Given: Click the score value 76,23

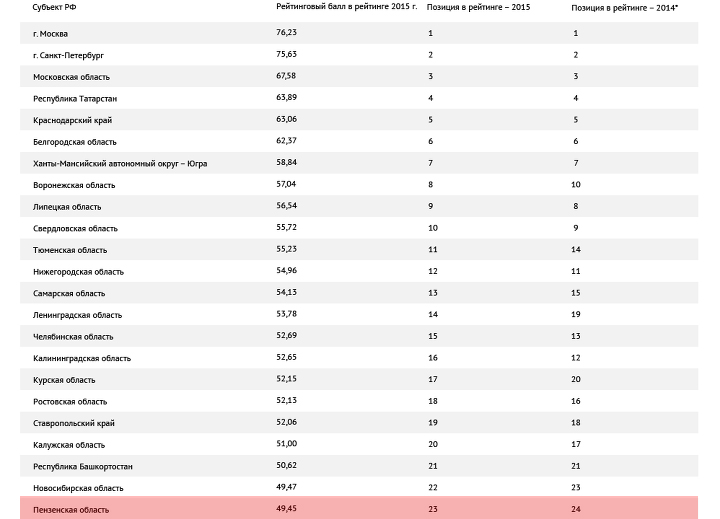Looking at the screenshot, I should tap(286, 33).
